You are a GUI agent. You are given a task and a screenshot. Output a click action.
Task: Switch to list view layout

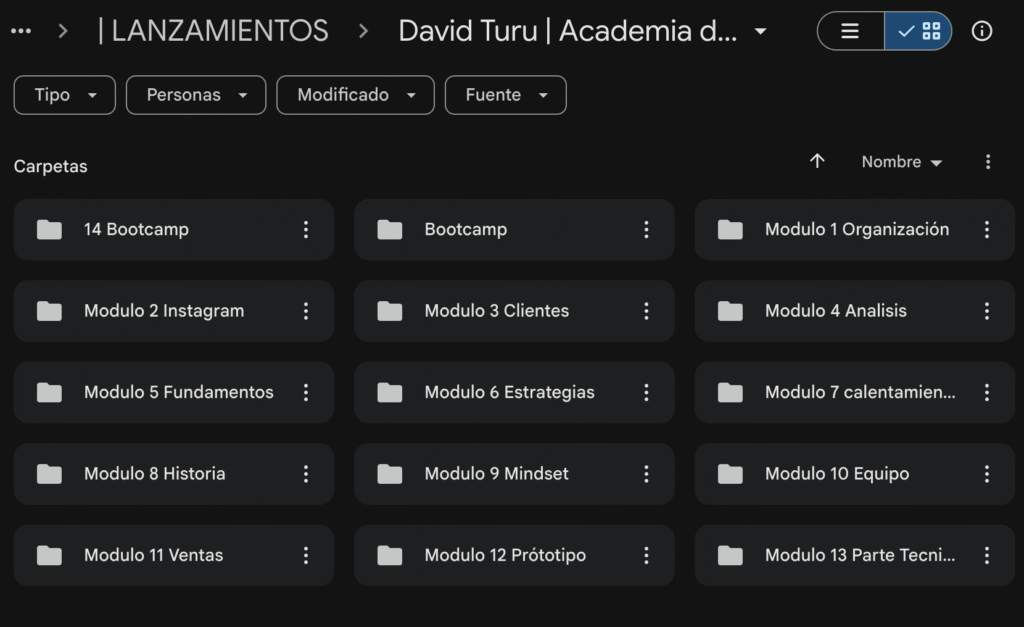pos(850,31)
